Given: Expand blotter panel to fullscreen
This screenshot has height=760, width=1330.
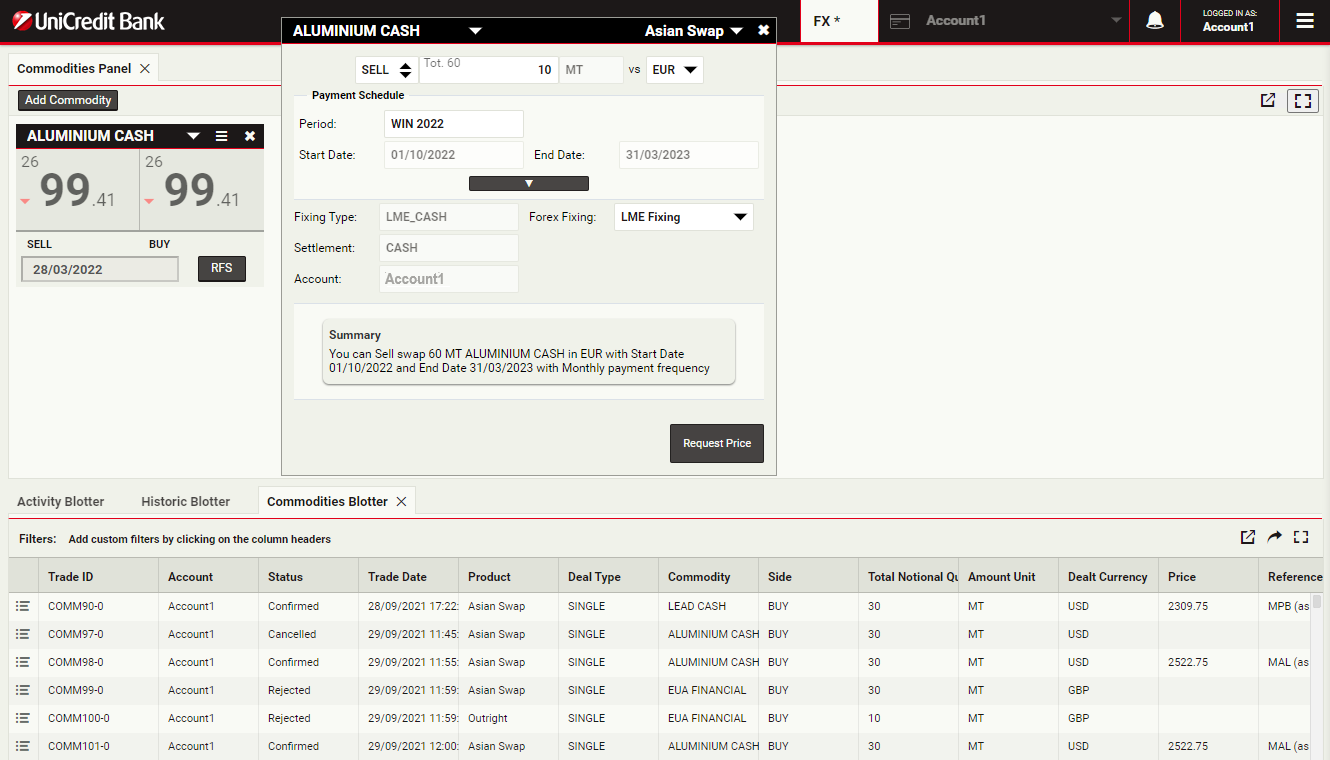Looking at the screenshot, I should (1301, 537).
